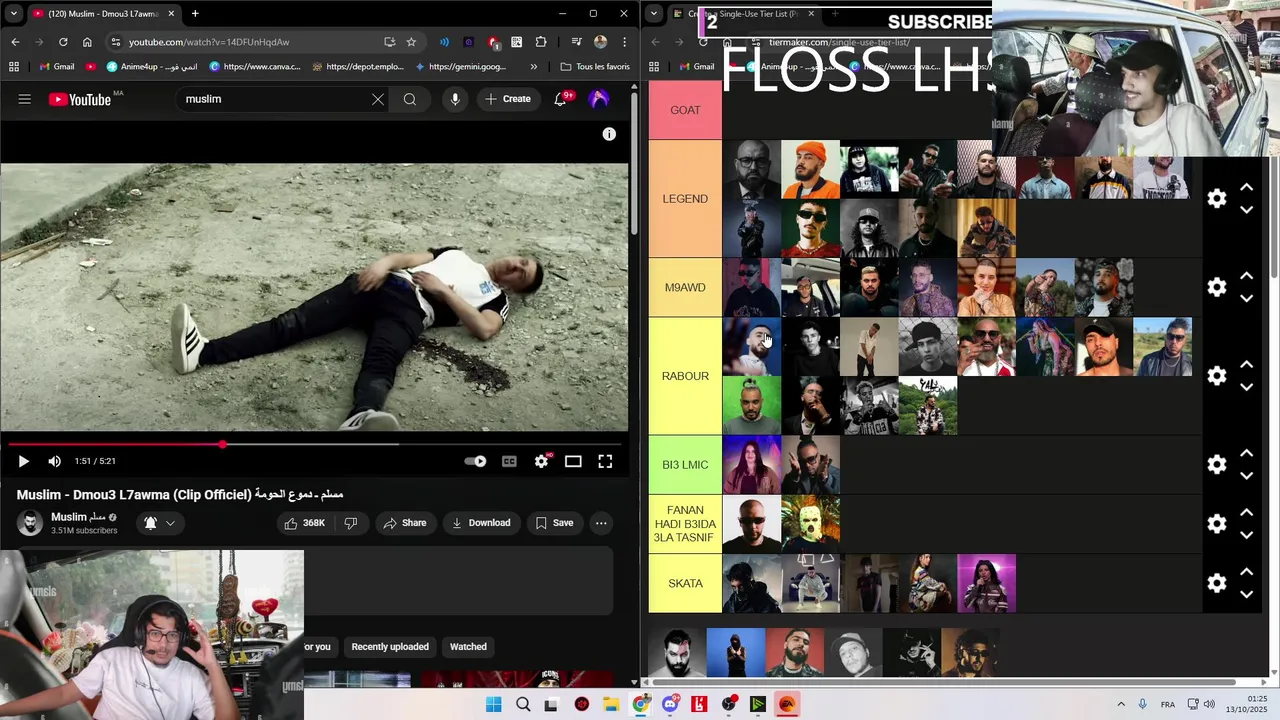1280x720 pixels.
Task: Switch to theater mode
Action: click(x=573, y=461)
